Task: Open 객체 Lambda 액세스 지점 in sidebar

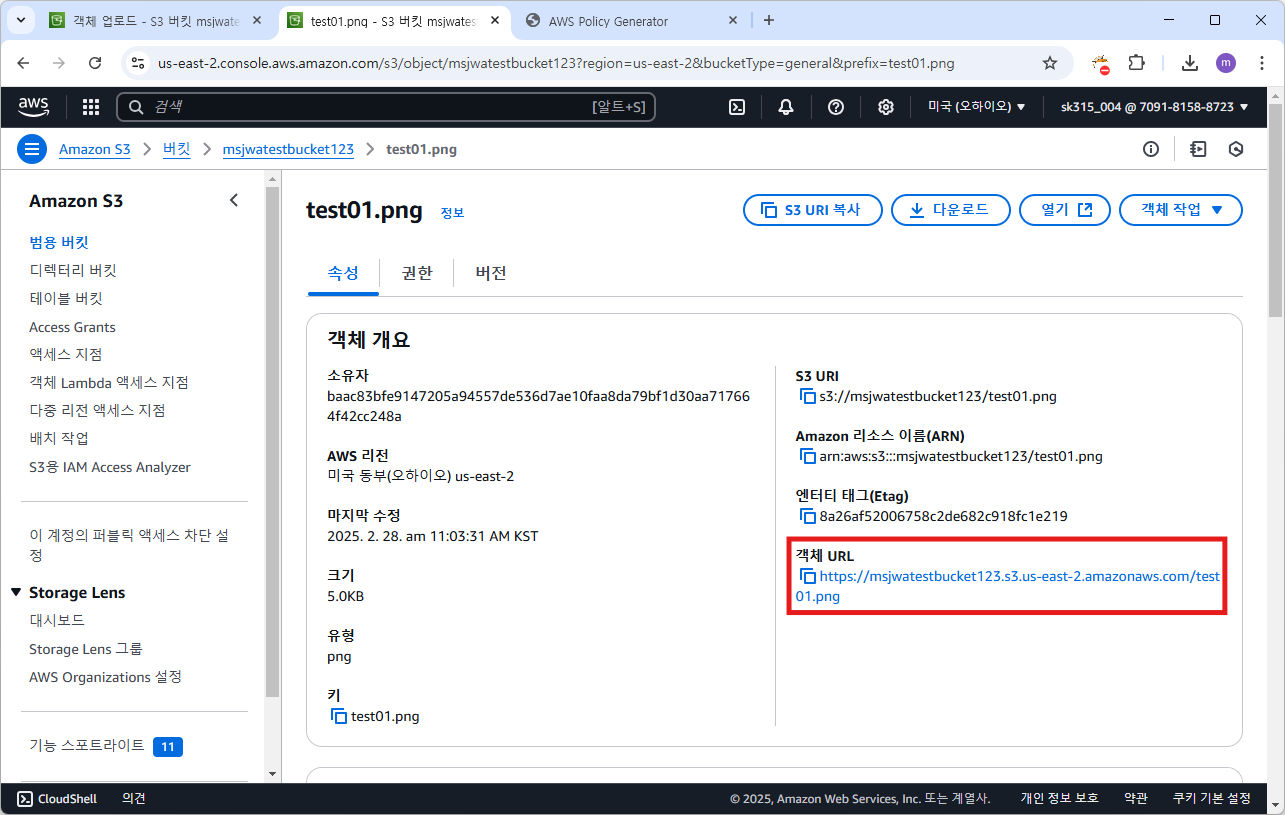Action: click(x=109, y=382)
